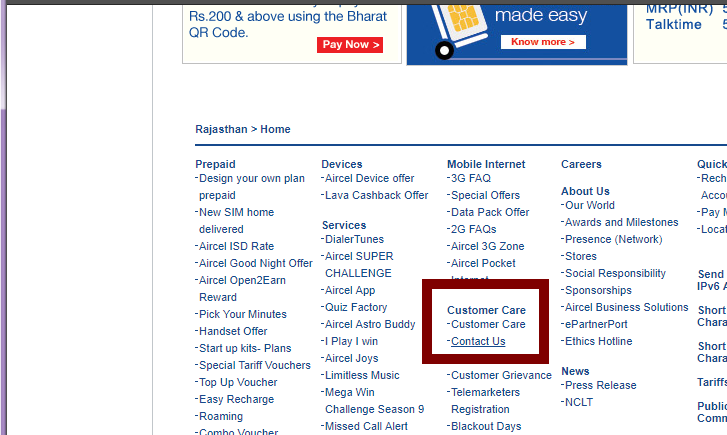This screenshot has height=435, width=727.
Task: Open I Play I win link
Action: coord(351,341)
